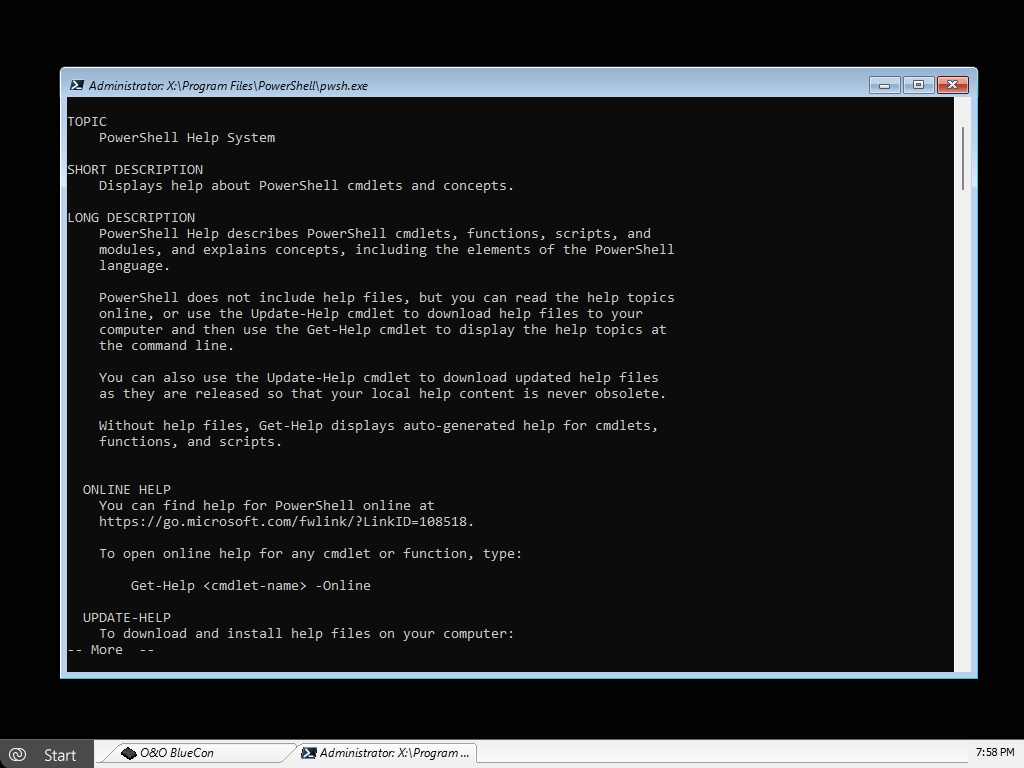
Task: Click the "Get-Help <cmdlet-name> -Online" command line
Action: tap(250, 586)
